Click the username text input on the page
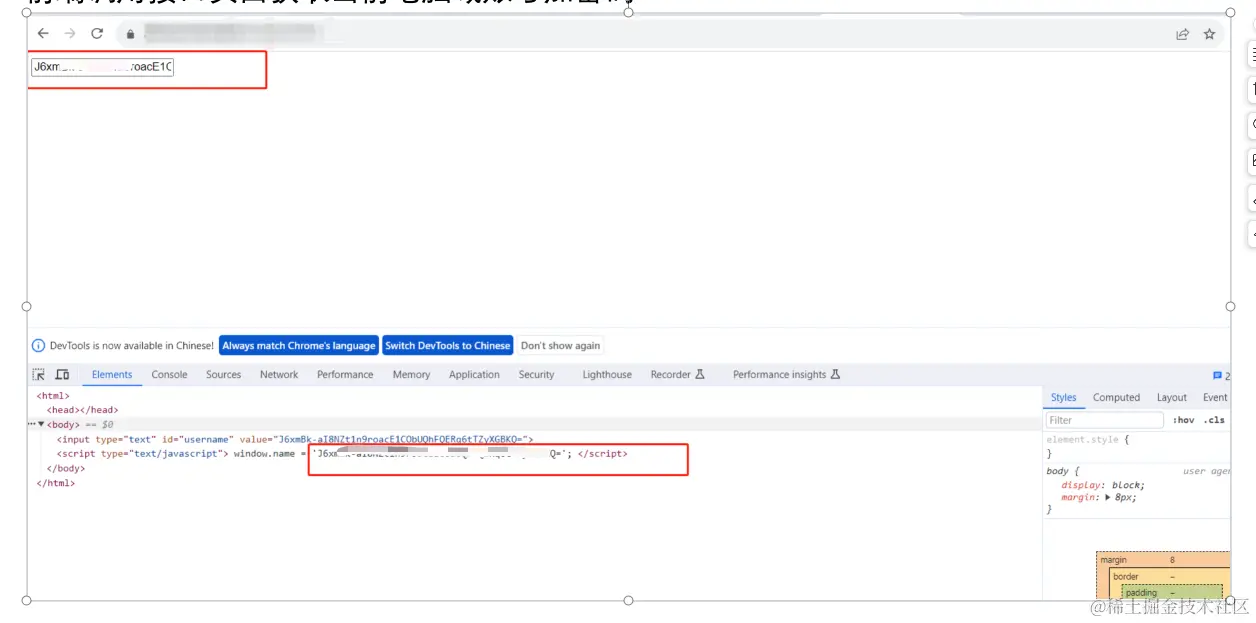The height and width of the screenshot is (623, 1256). (x=103, y=67)
